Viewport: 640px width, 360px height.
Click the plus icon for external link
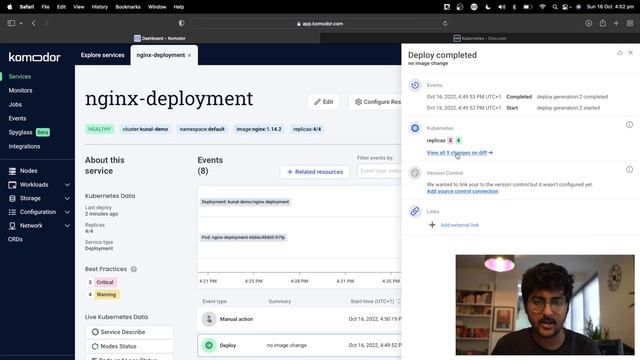coord(432,225)
